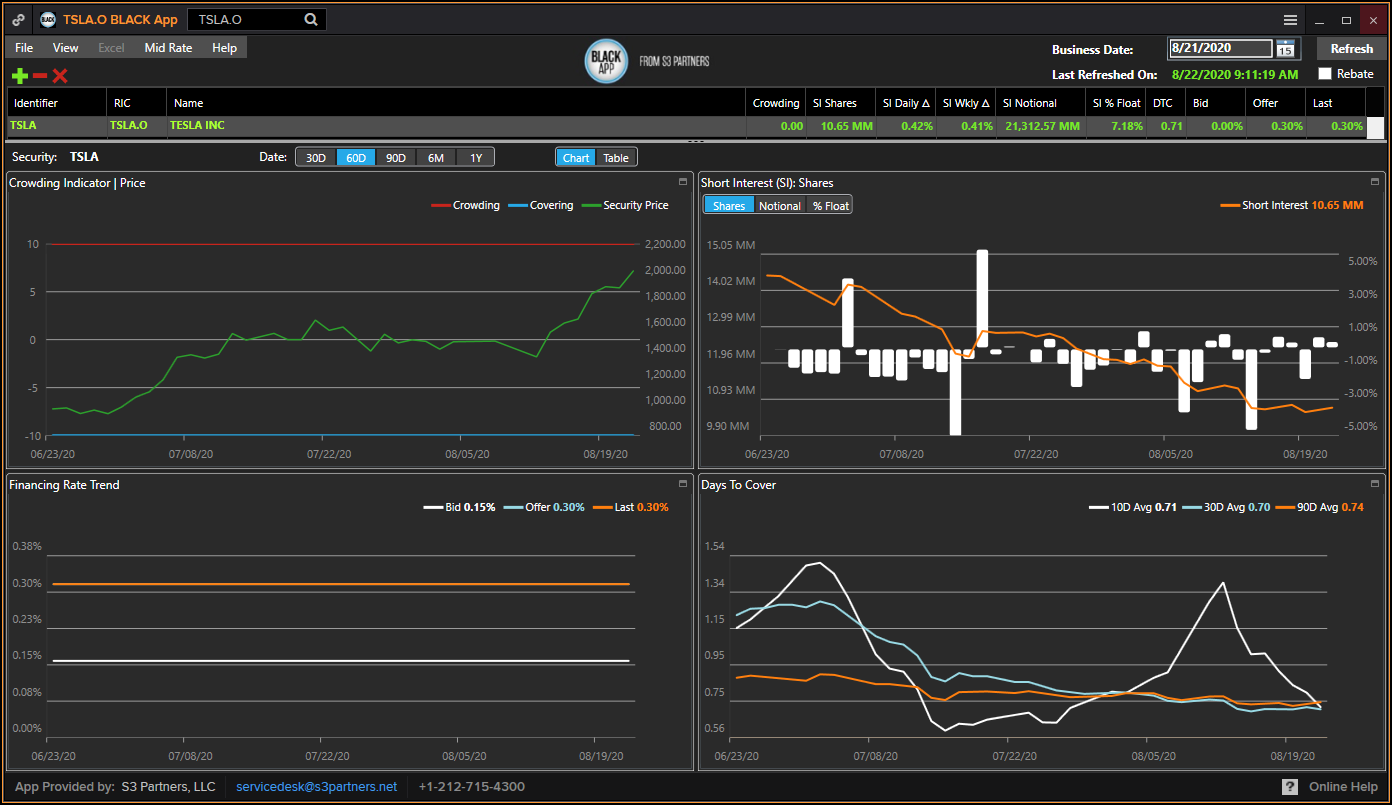Open the Help menu

[225, 48]
